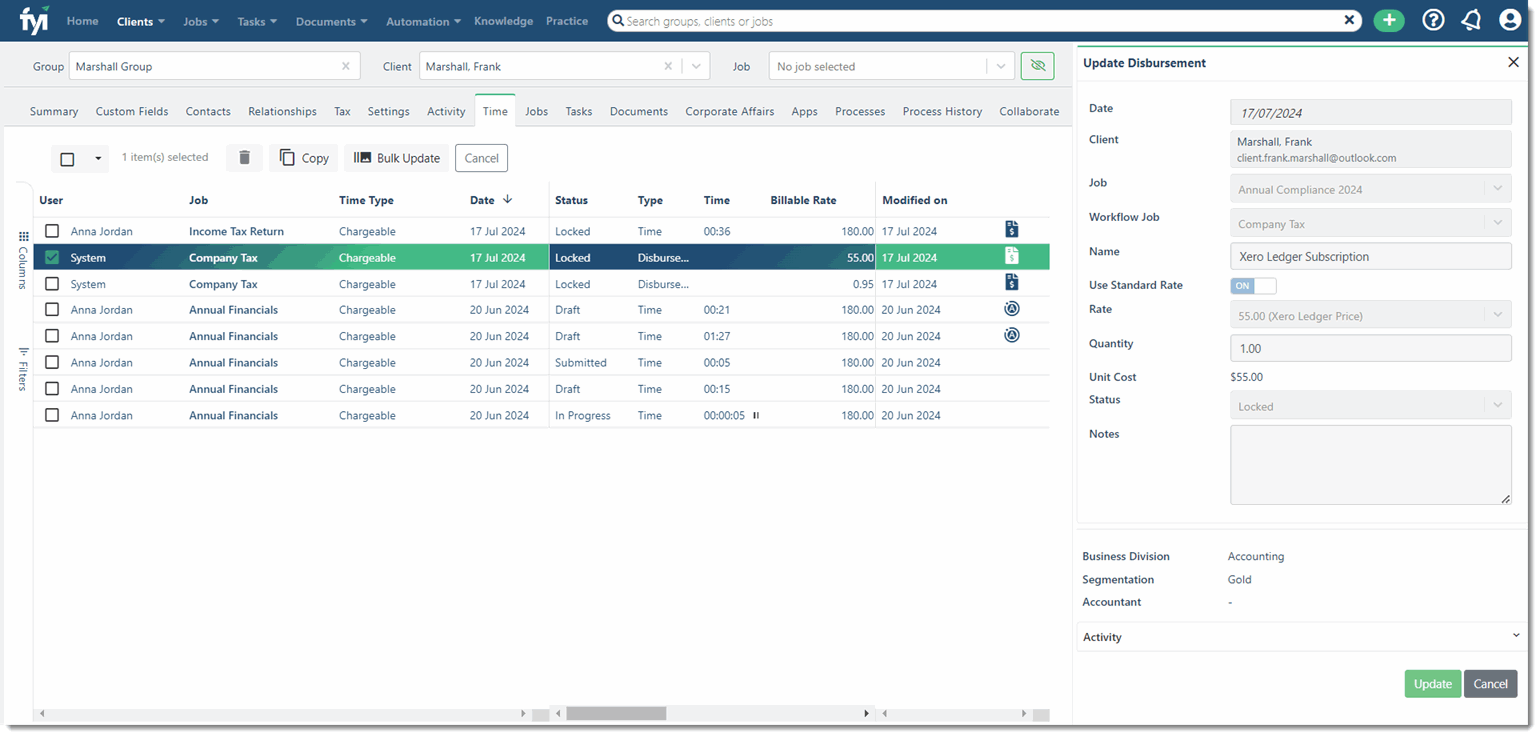This screenshot has height=737, width=1540.
Task: Close the Update Disbursement panel
Action: click(1512, 63)
